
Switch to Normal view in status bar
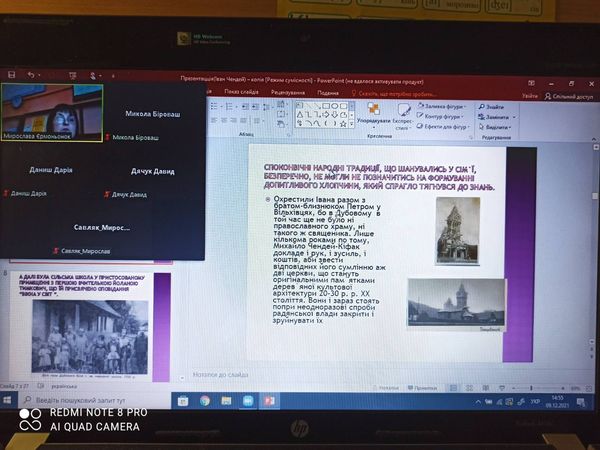pos(453,388)
